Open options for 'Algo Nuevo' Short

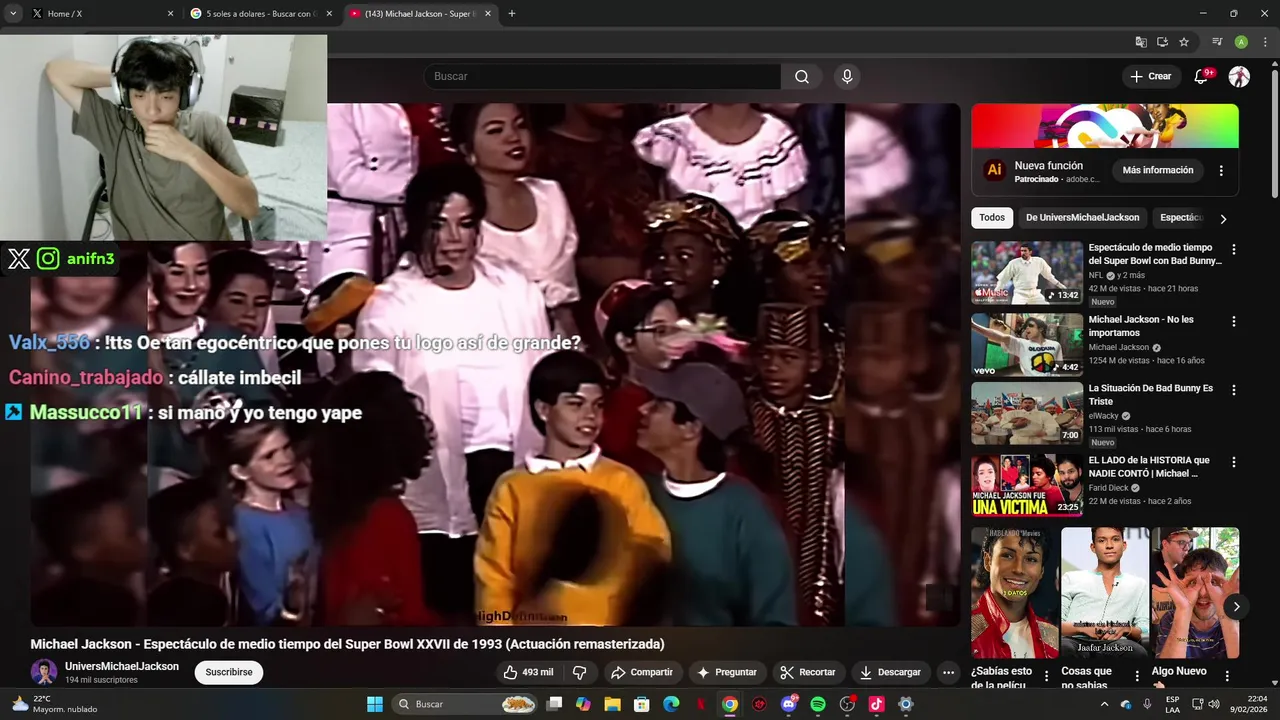click(x=1227, y=676)
